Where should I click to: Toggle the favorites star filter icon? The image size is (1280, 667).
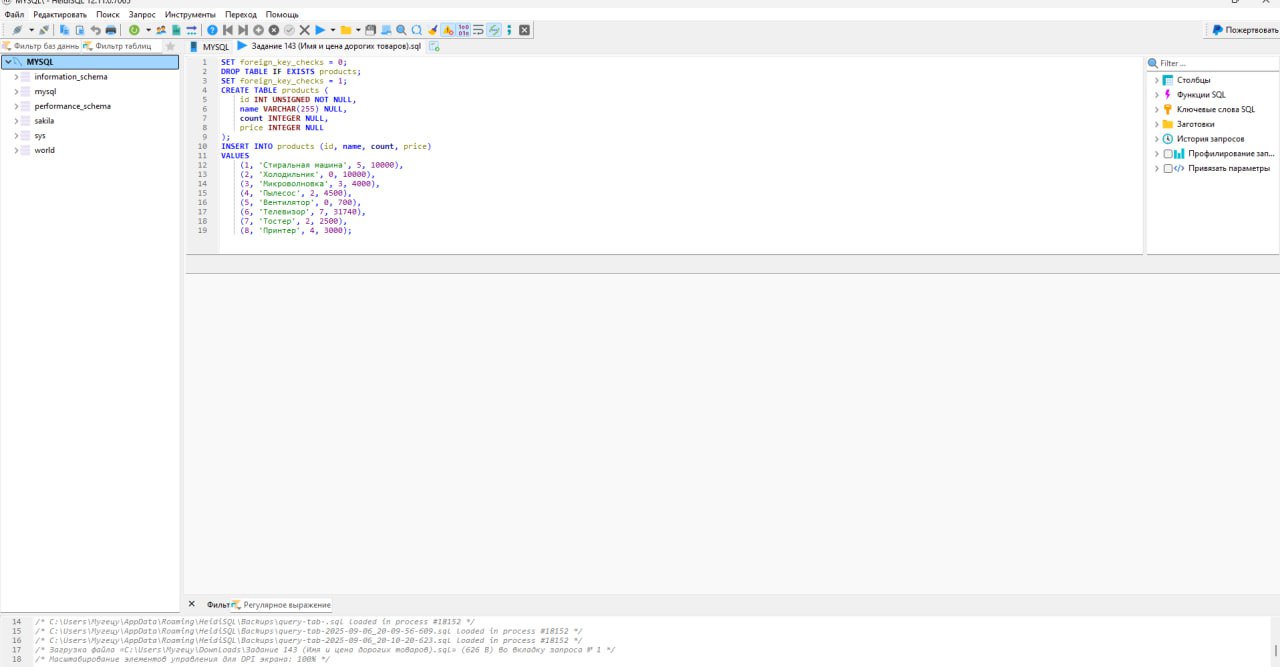click(170, 46)
